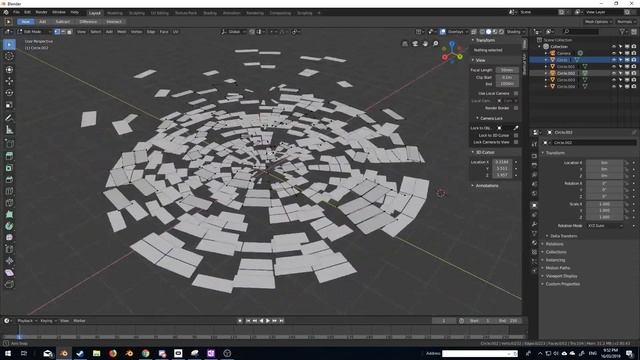
Task: Switch to rendered viewport shading
Action: coord(501,31)
